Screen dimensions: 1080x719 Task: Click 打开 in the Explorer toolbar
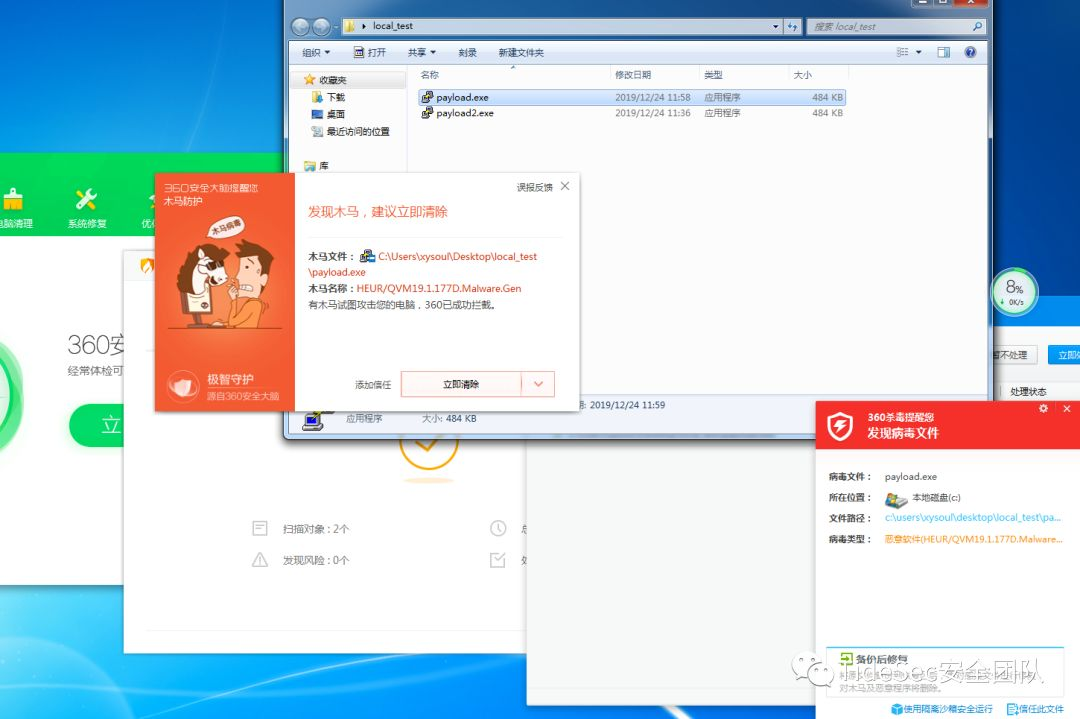point(370,52)
